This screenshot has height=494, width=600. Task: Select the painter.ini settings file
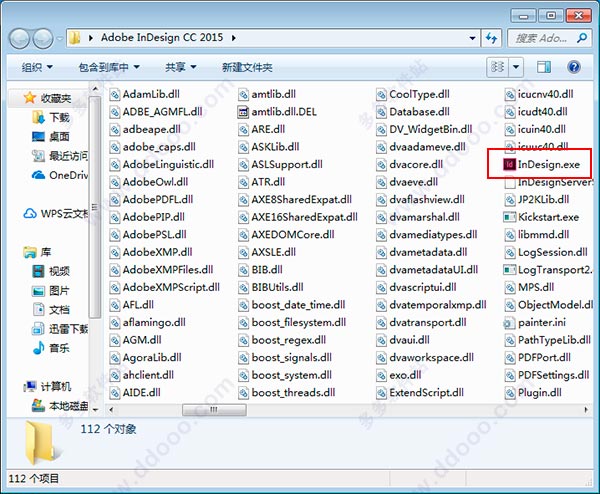pyautogui.click(x=535, y=323)
